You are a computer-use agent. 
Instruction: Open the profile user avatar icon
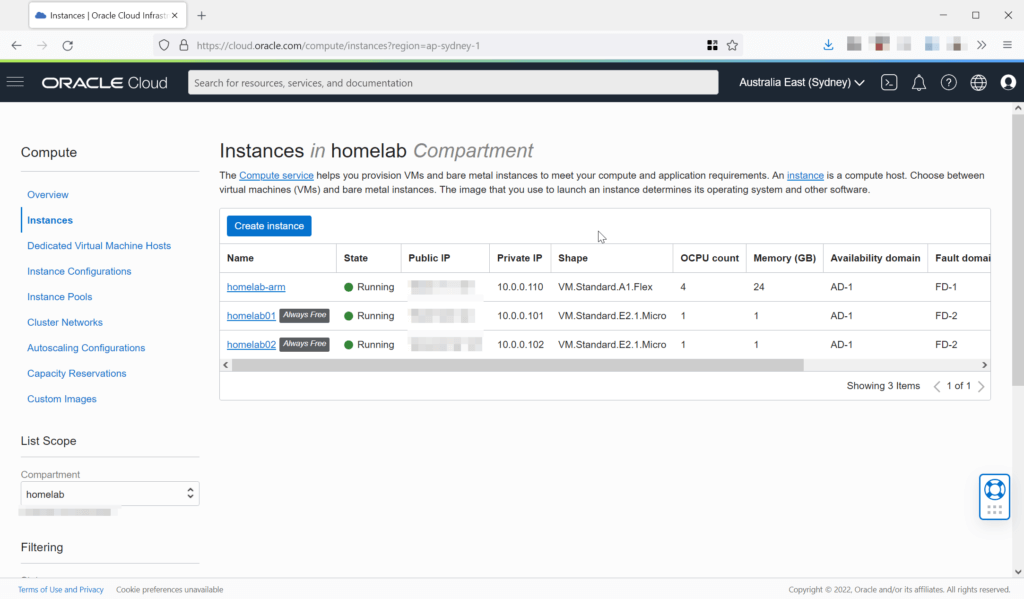[1008, 82]
